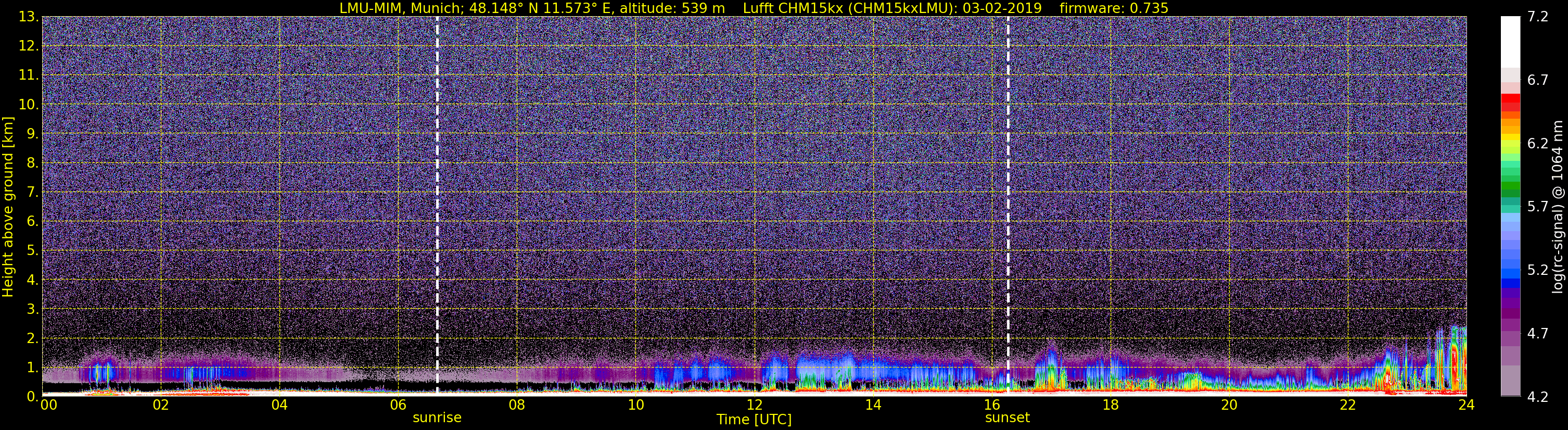Click the height axis label 9
The height and width of the screenshot is (430, 1568).
pyautogui.click(x=32, y=134)
